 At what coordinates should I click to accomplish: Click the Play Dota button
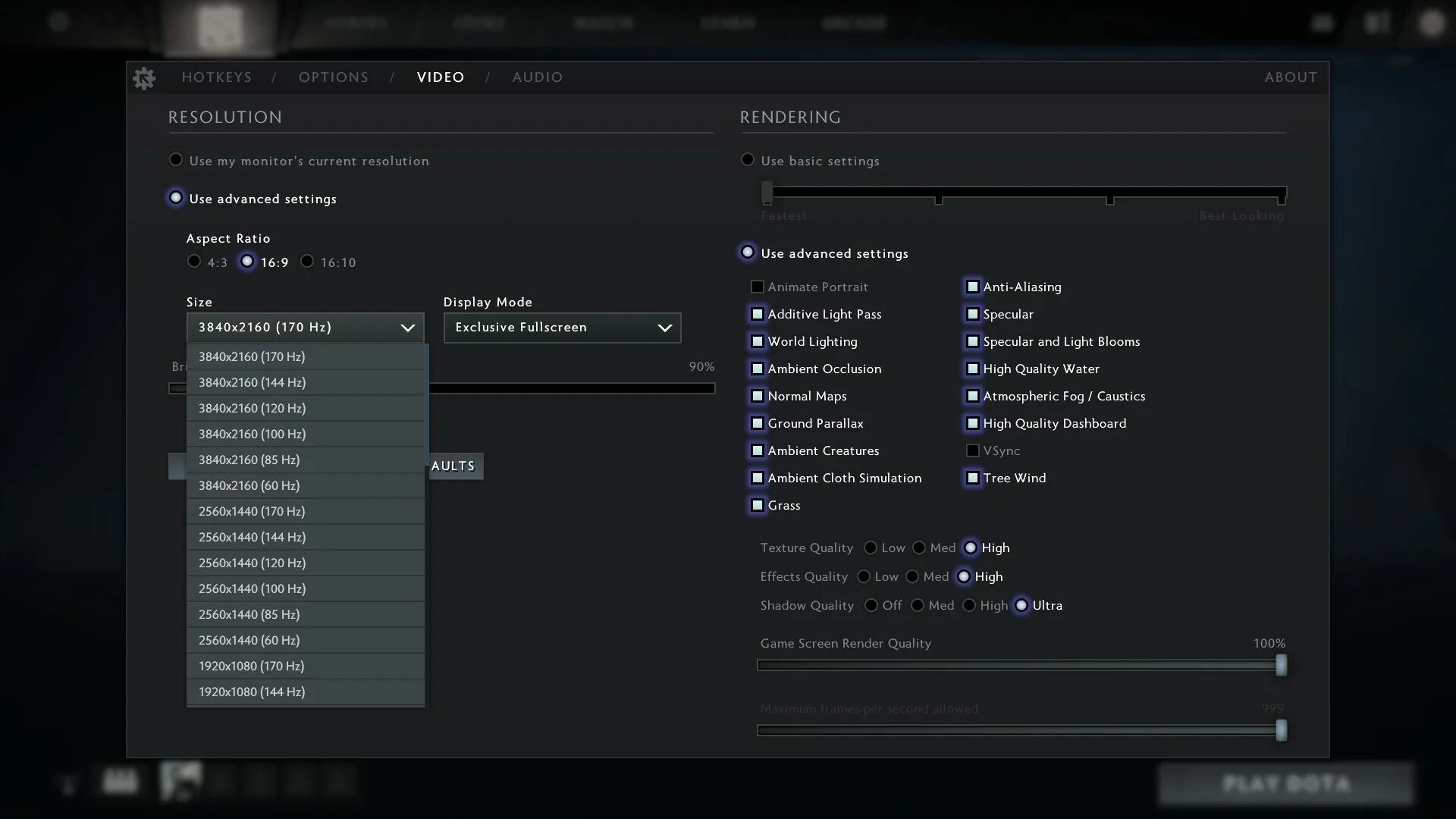[1286, 784]
